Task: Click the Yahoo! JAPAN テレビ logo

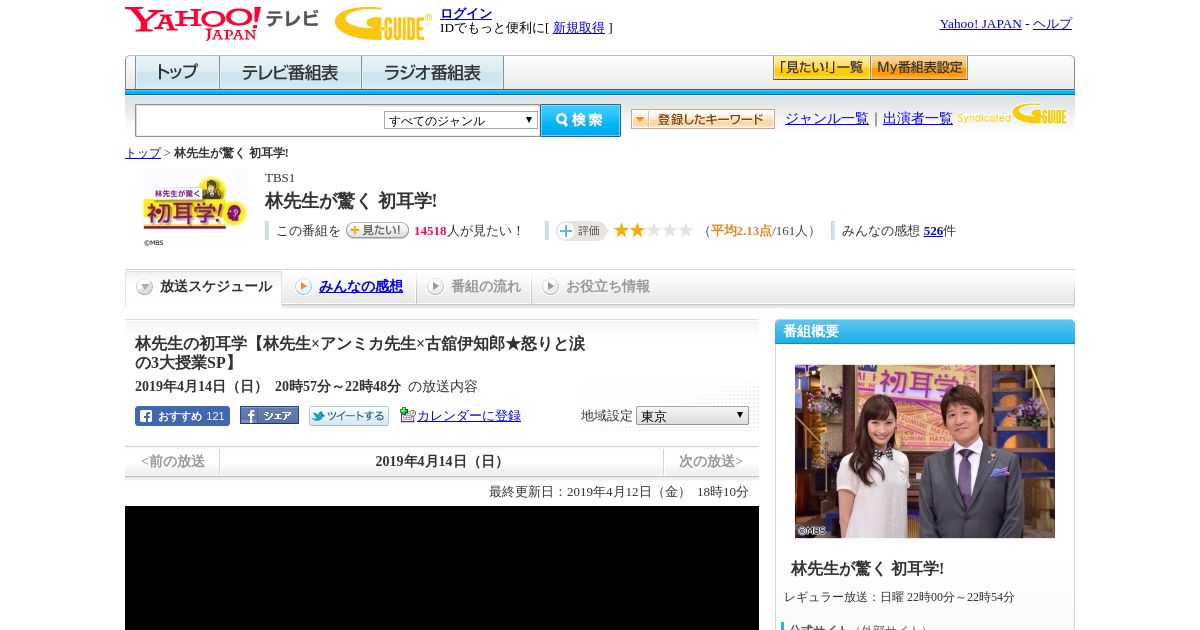Action: pos(221,23)
